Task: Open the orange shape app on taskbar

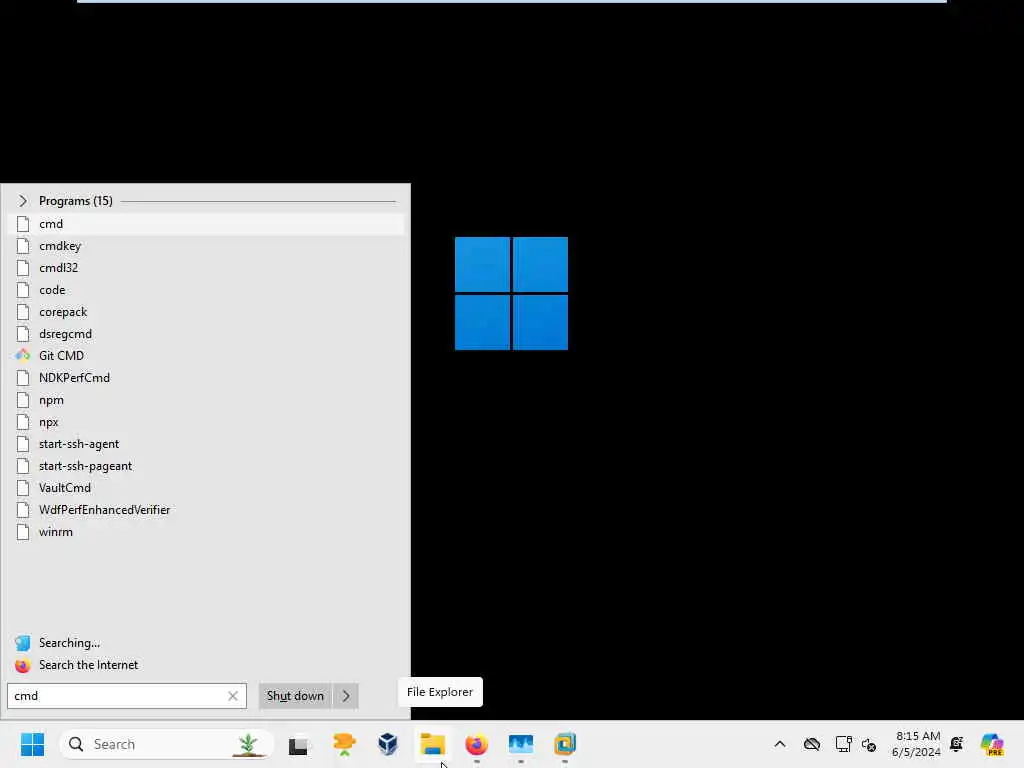Action: pyautogui.click(x=344, y=744)
